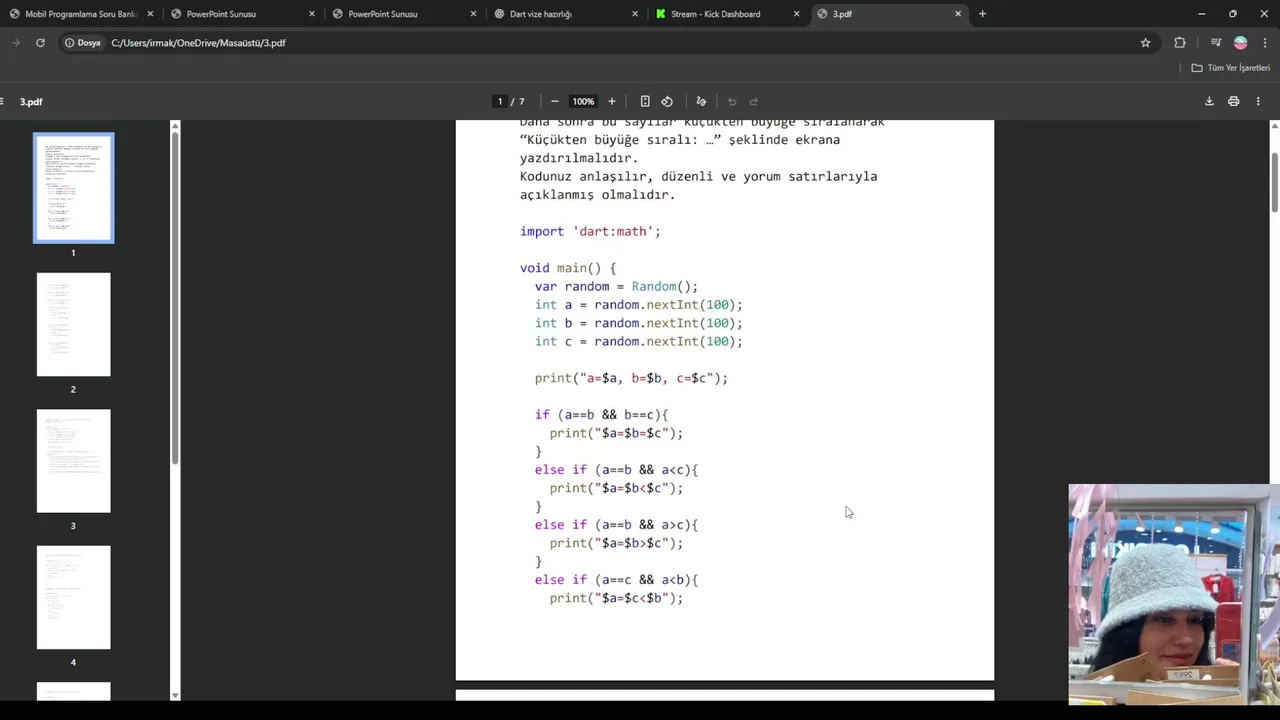Click the address bar file path

(198, 43)
